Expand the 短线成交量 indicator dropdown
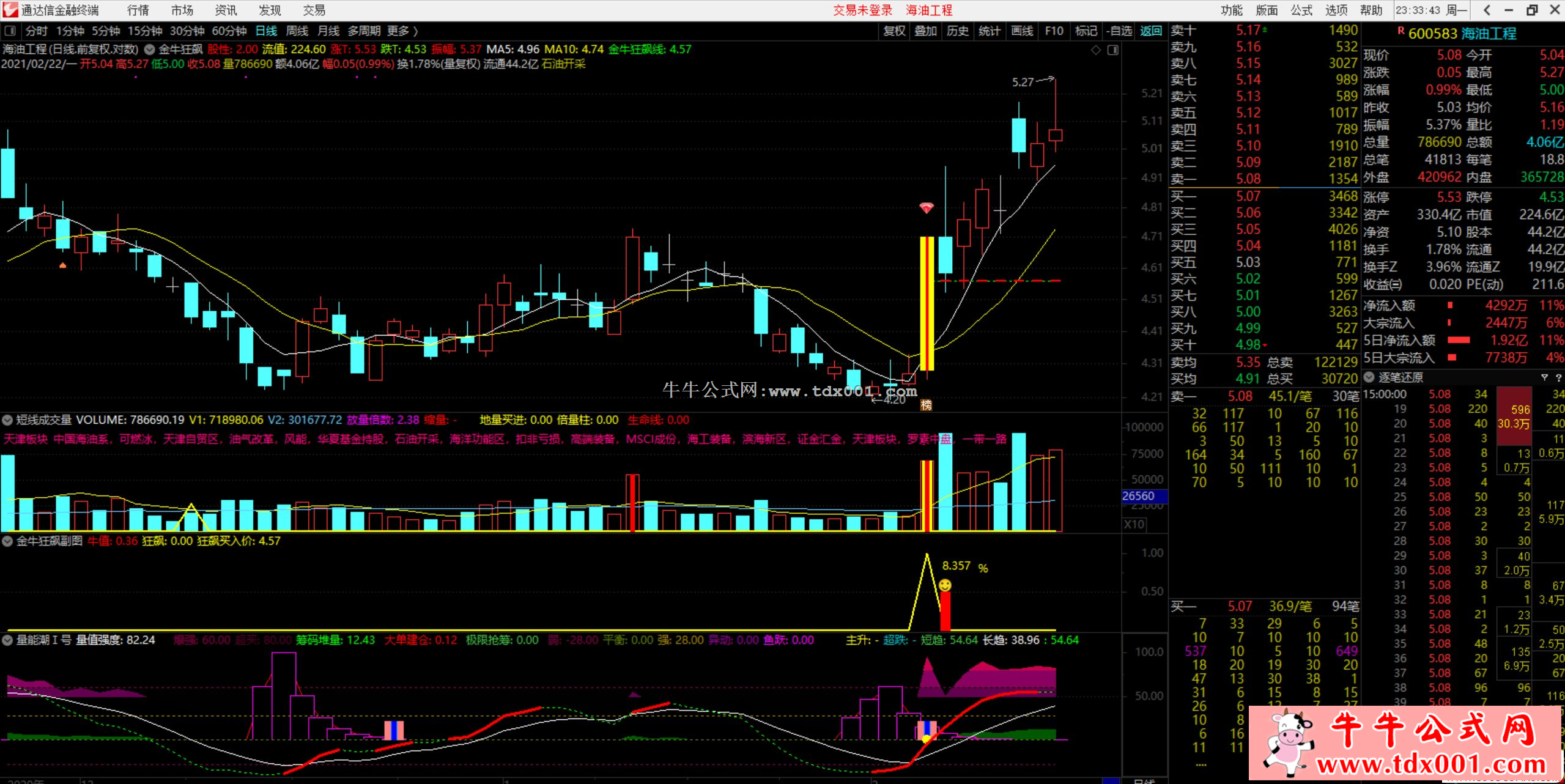Image resolution: width=1565 pixels, height=784 pixels. point(7,420)
